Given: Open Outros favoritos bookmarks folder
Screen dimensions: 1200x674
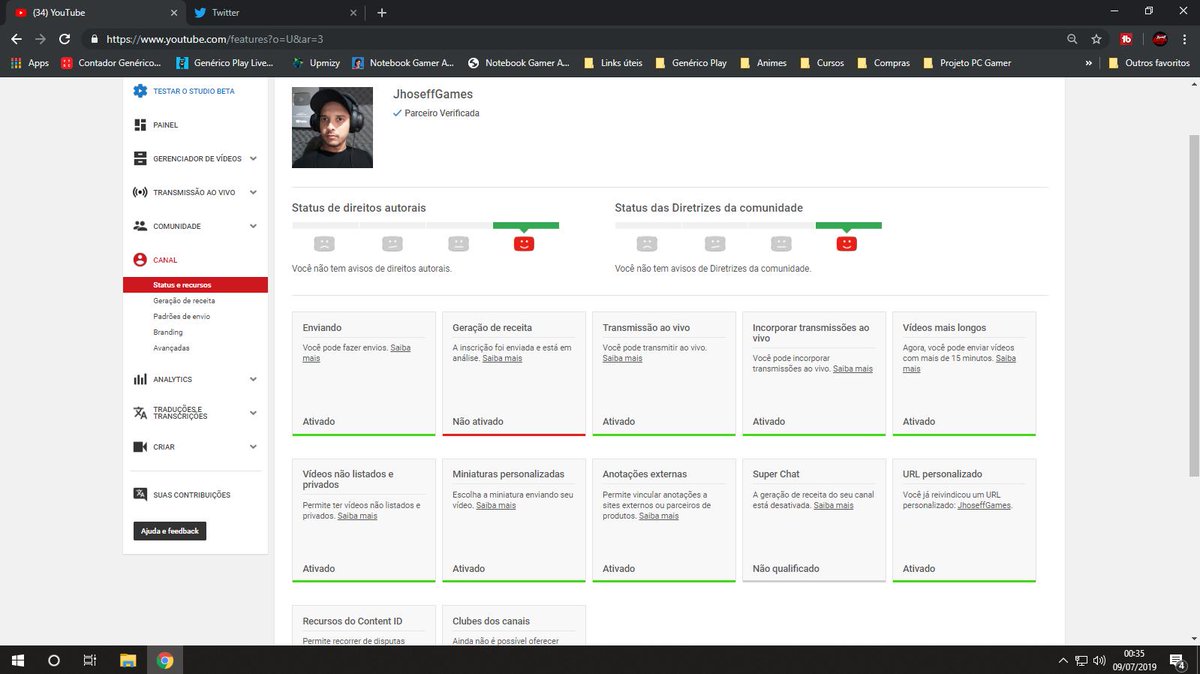Looking at the screenshot, I should (1150, 63).
